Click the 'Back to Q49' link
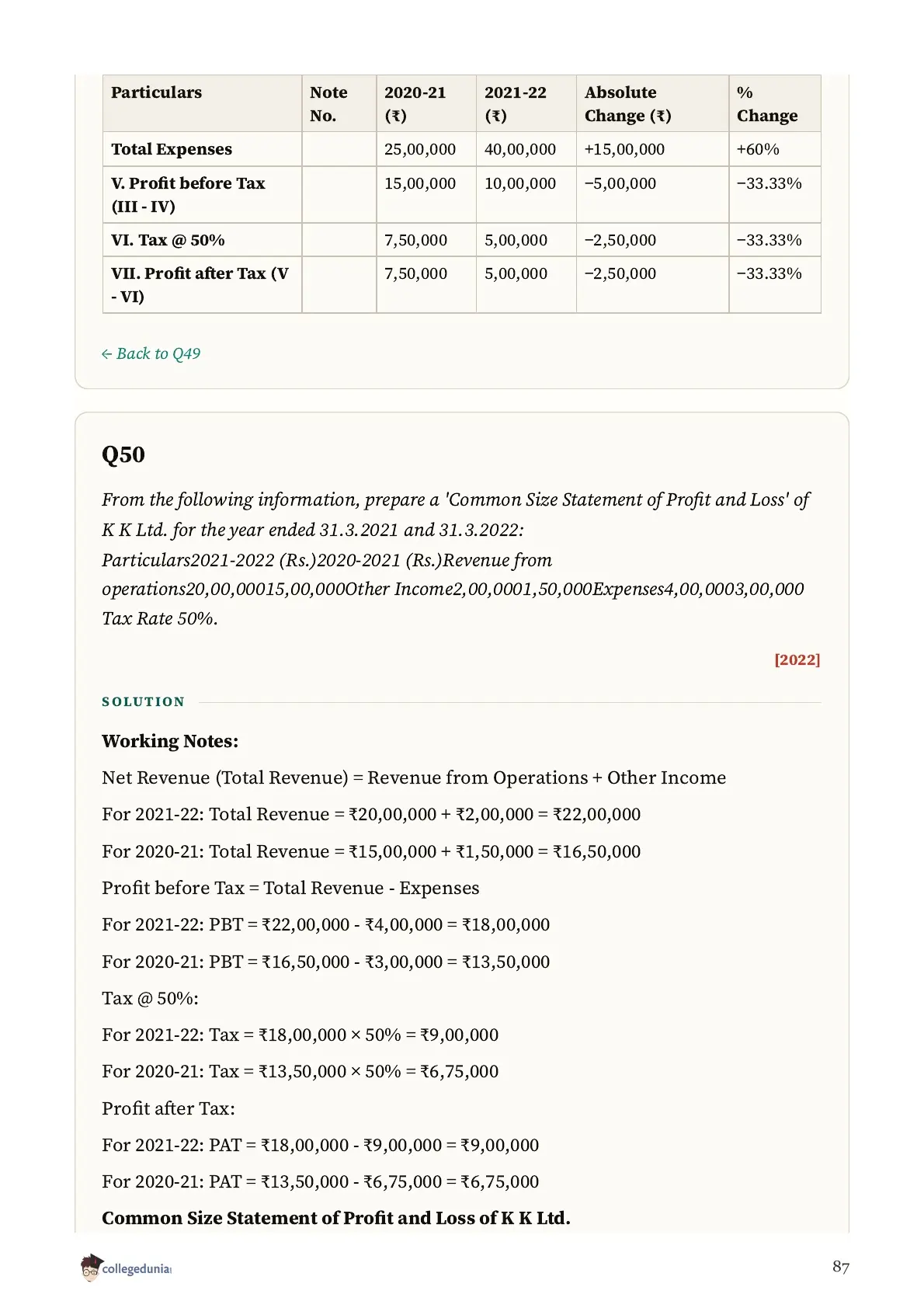 151,354
